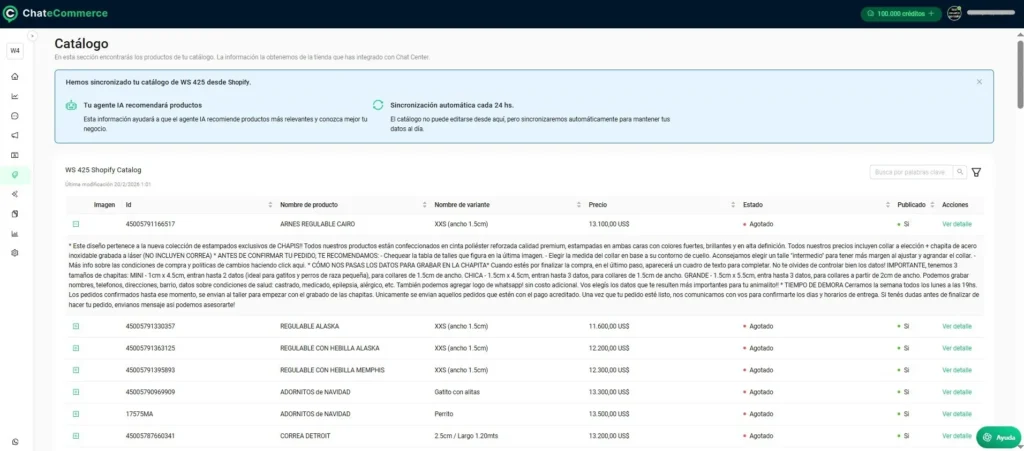The height and width of the screenshot is (451, 1024).
Task: Focus the 'Busca por palabras clave' search field
Action: 911,172
